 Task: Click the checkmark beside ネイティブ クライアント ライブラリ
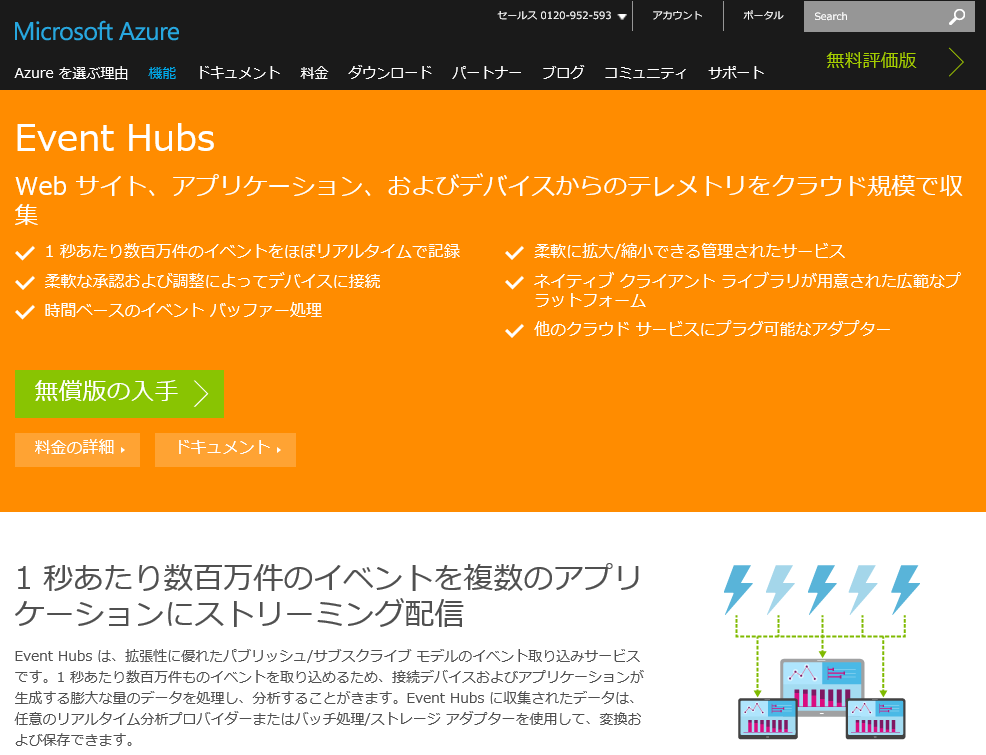514,282
